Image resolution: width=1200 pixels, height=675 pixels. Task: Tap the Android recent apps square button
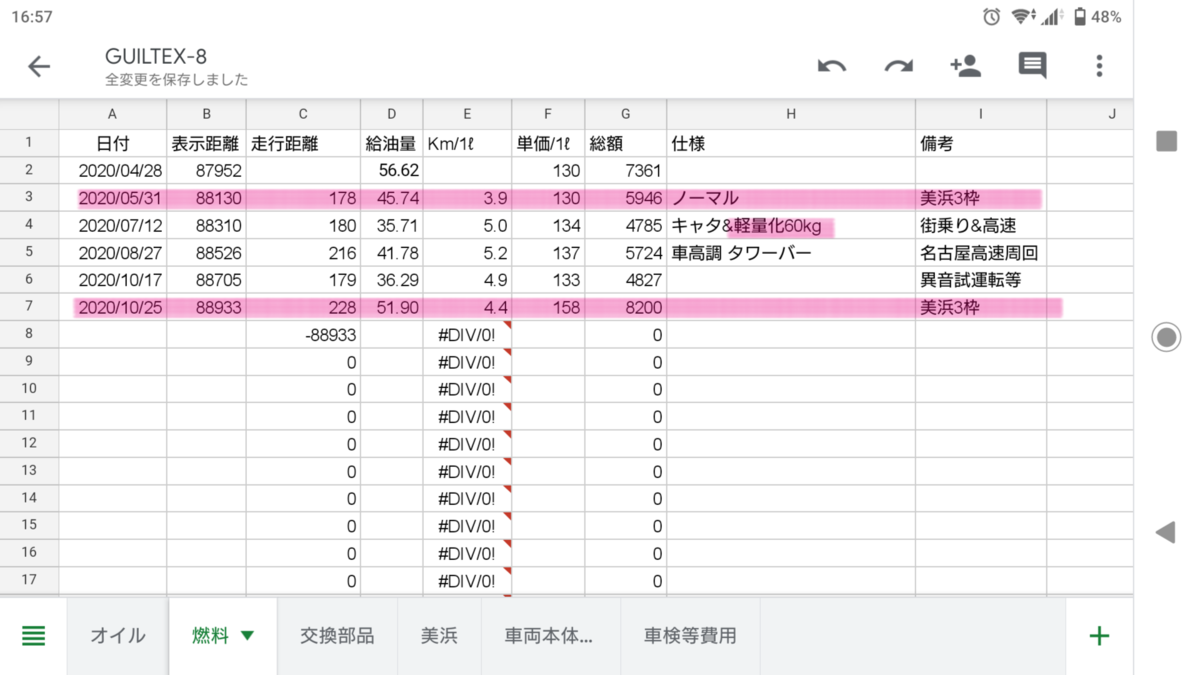pos(1166,141)
